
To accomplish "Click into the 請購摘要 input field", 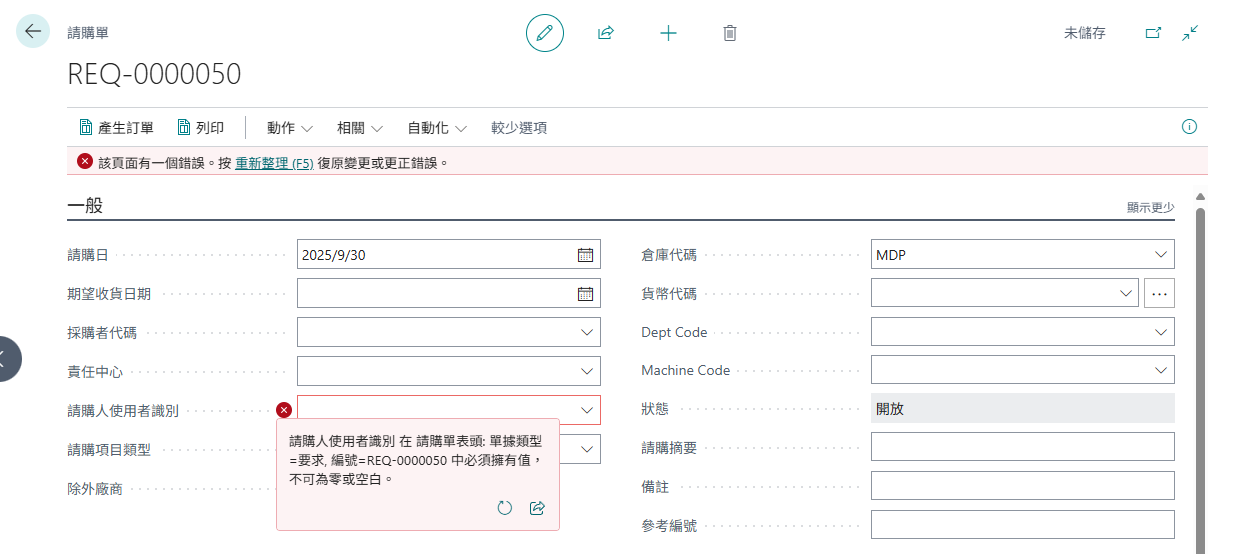I will pyautogui.click(x=1023, y=447).
